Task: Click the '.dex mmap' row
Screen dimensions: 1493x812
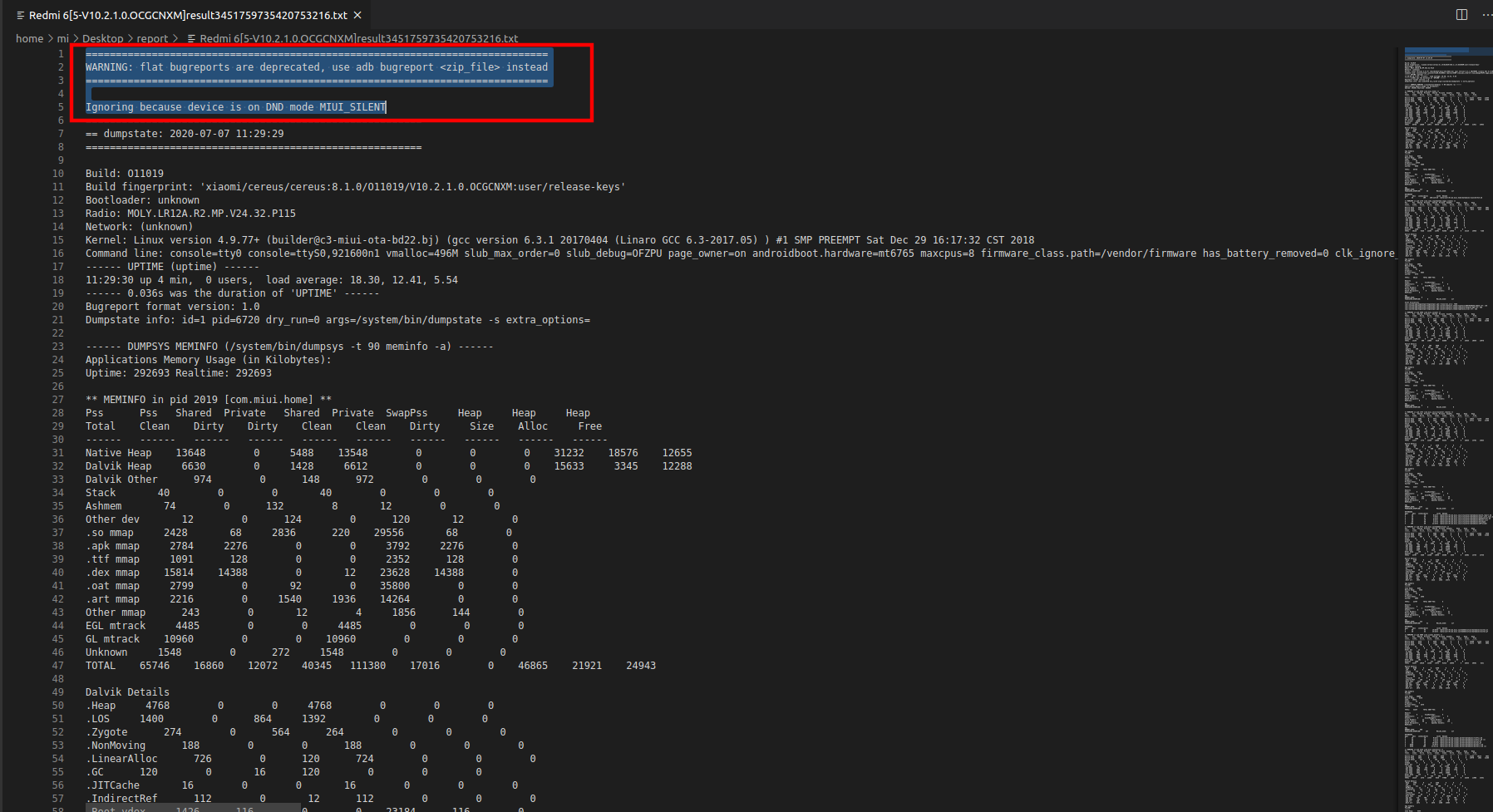Action: [x=302, y=573]
